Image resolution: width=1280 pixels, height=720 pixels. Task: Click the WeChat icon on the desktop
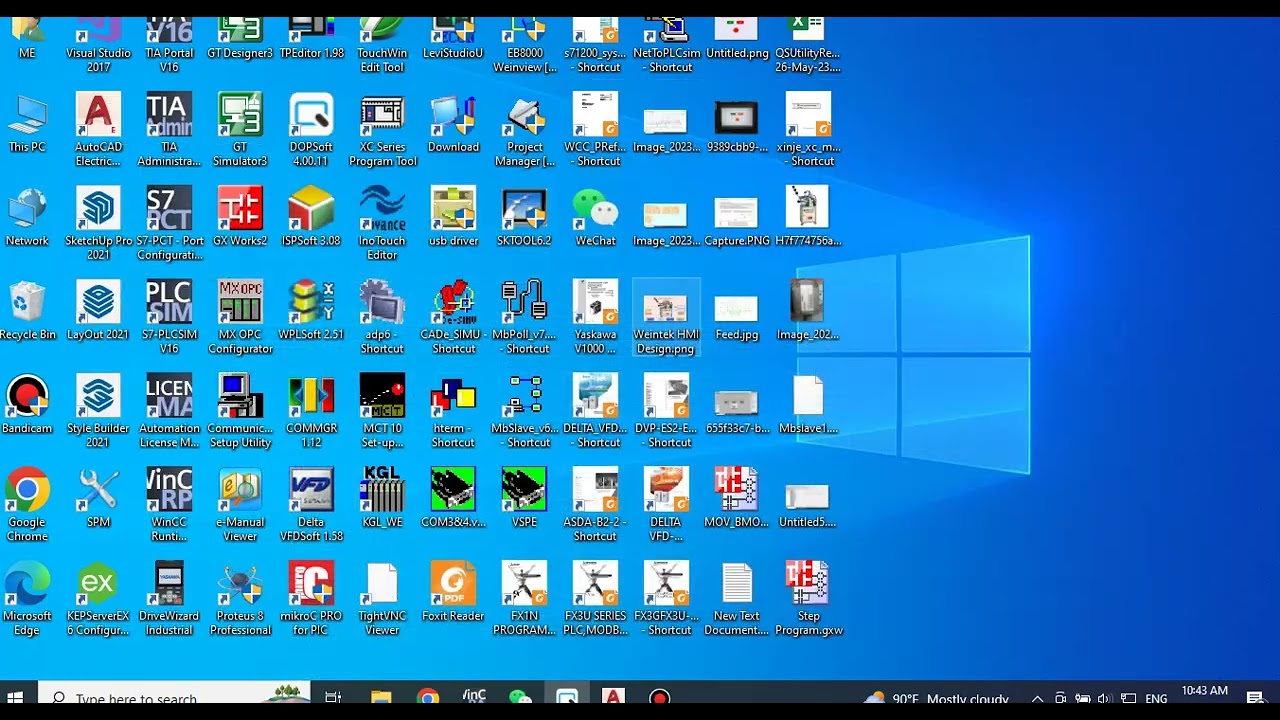point(595,217)
